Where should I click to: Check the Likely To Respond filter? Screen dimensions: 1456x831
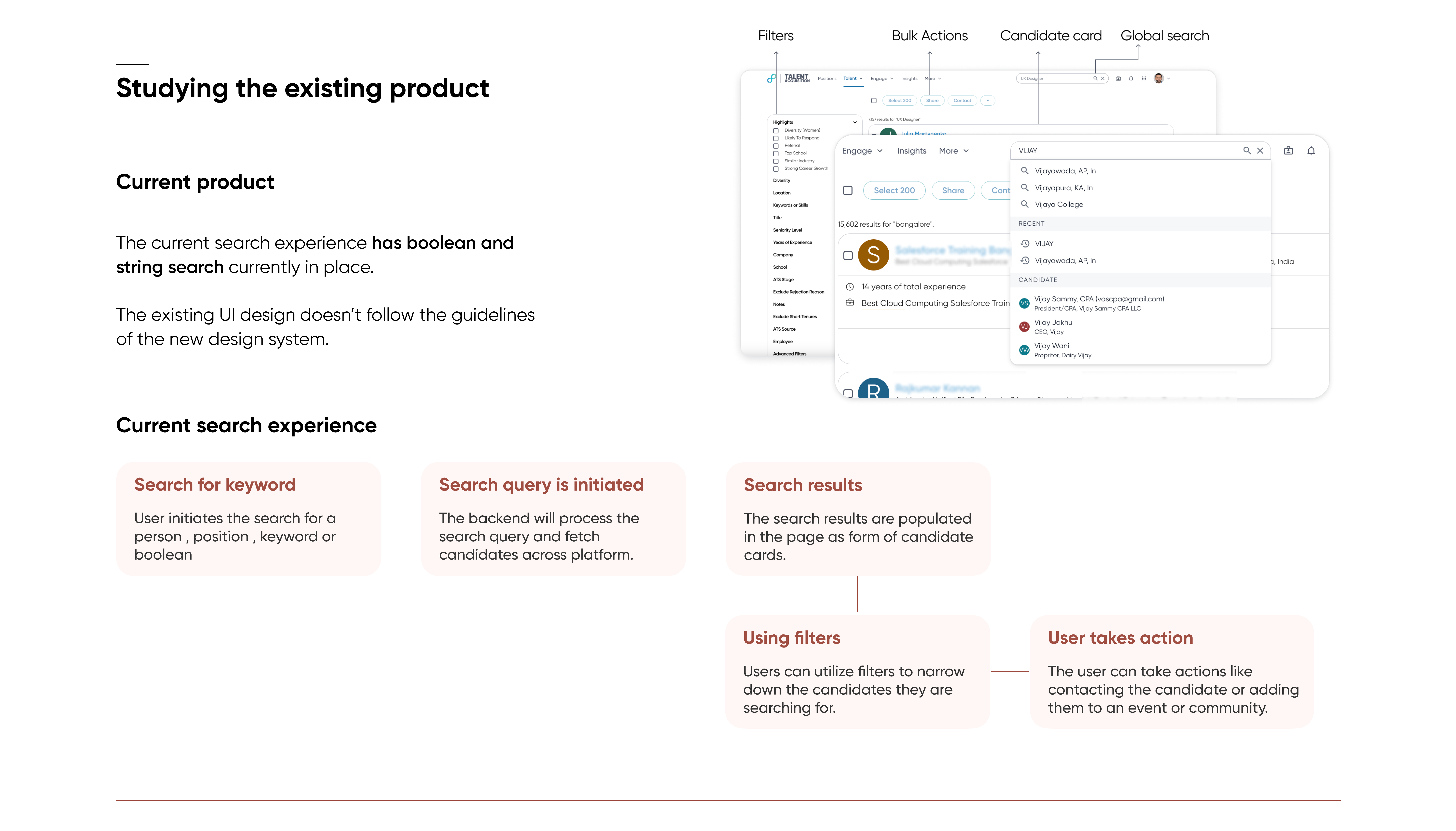coord(776,138)
